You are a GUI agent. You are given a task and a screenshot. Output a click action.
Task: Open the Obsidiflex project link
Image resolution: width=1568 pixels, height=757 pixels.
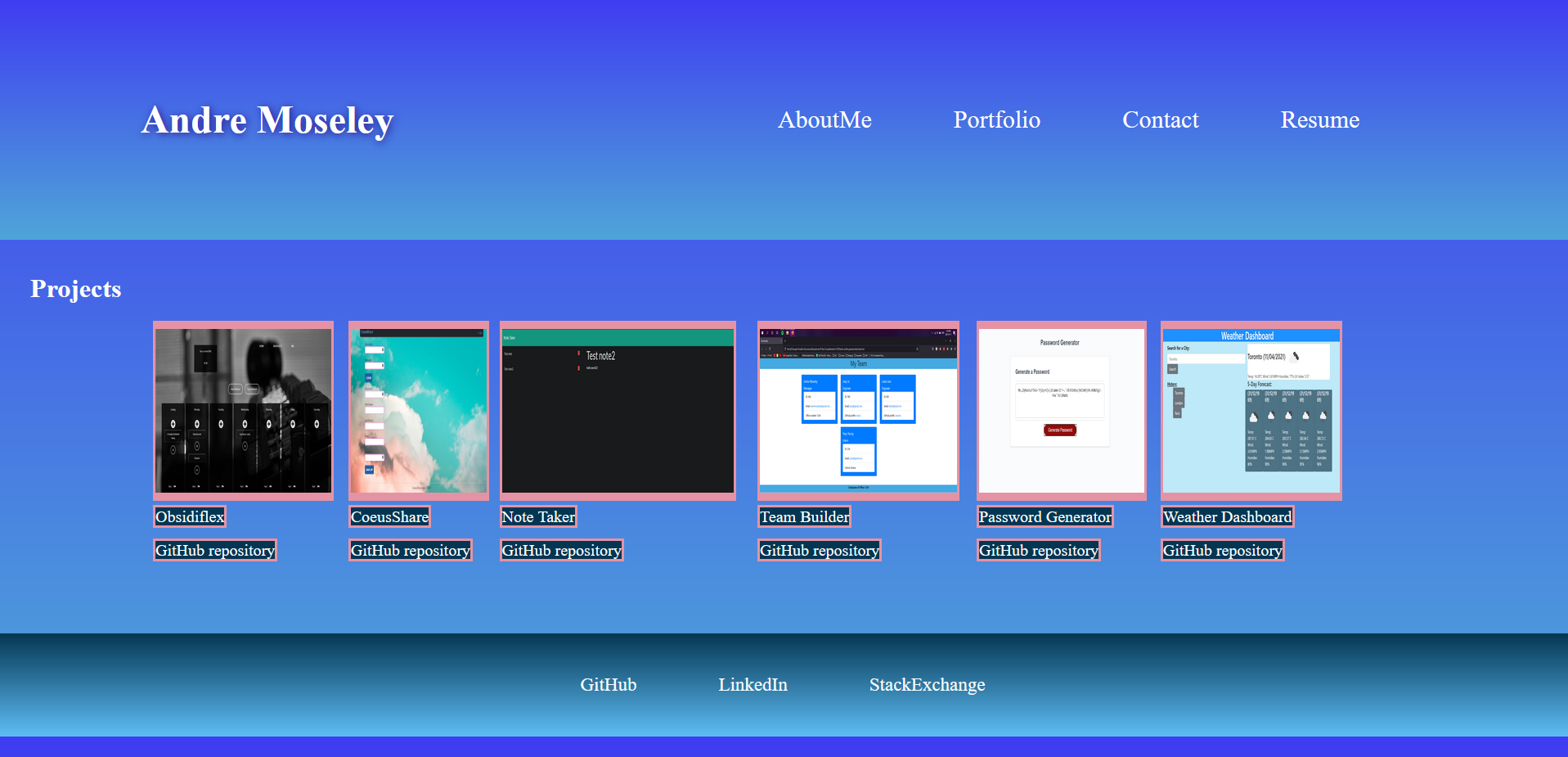click(x=189, y=516)
